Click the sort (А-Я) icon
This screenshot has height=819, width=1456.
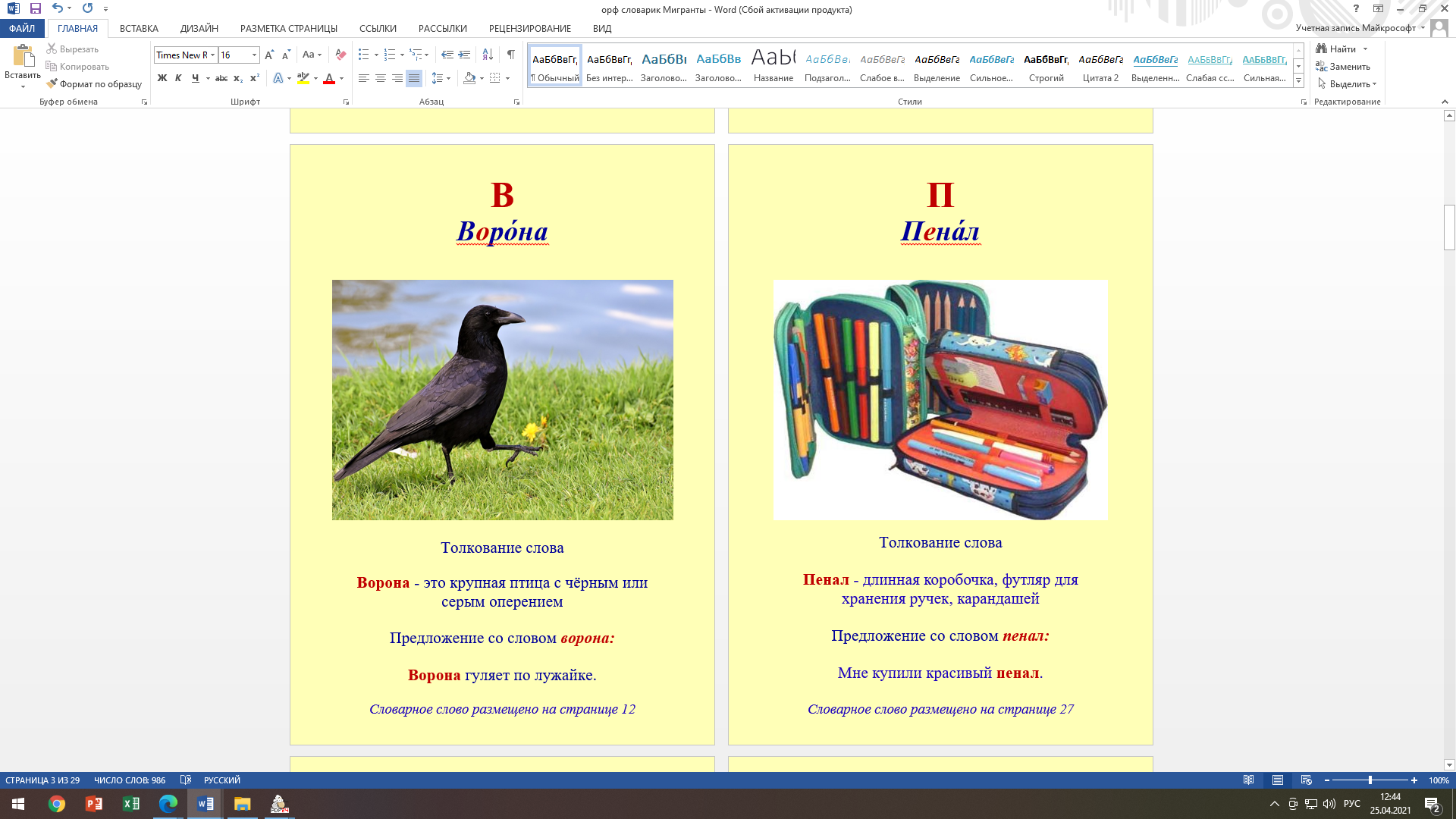click(488, 55)
